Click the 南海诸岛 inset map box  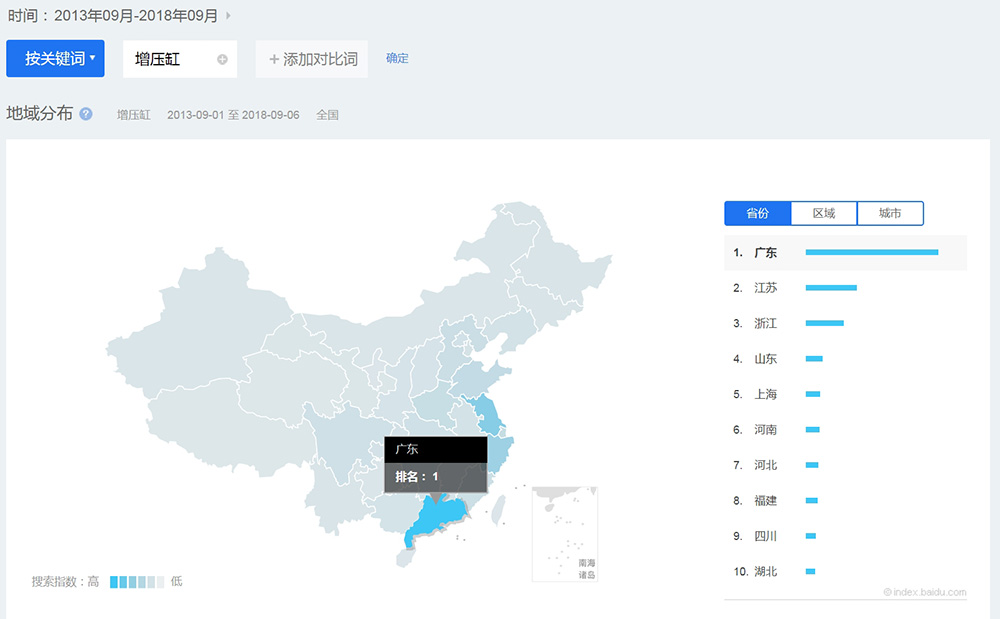pos(565,533)
